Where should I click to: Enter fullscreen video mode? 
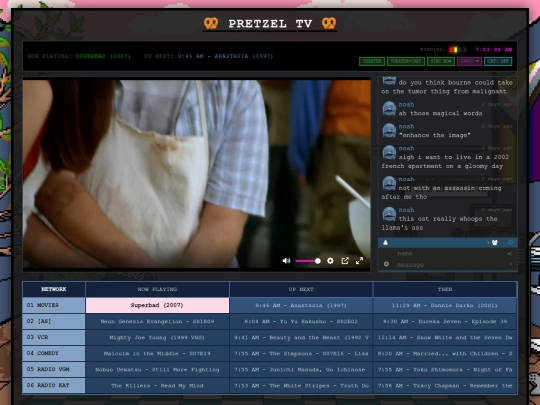359,261
